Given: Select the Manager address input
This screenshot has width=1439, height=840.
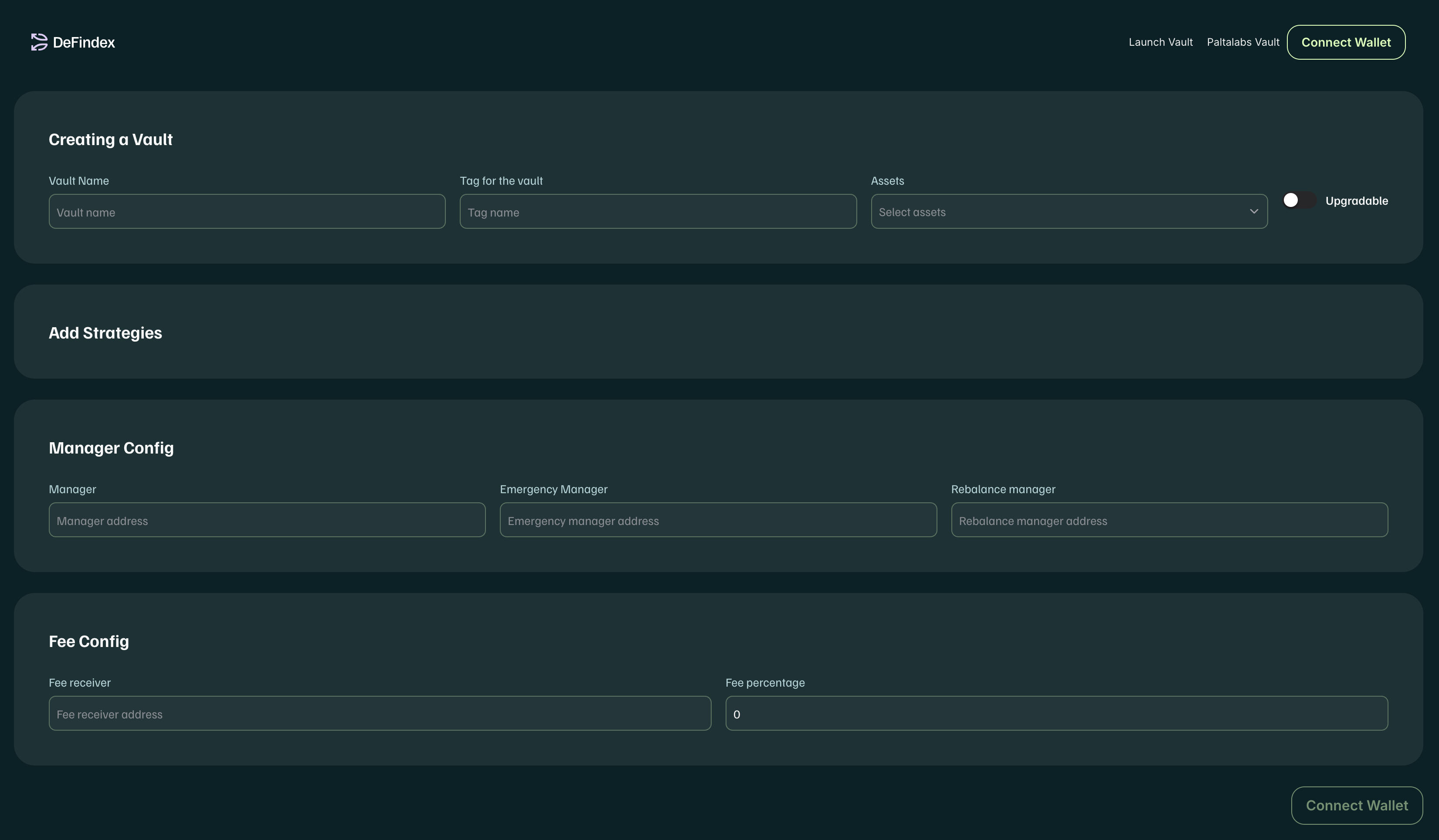Looking at the screenshot, I should click(x=267, y=520).
